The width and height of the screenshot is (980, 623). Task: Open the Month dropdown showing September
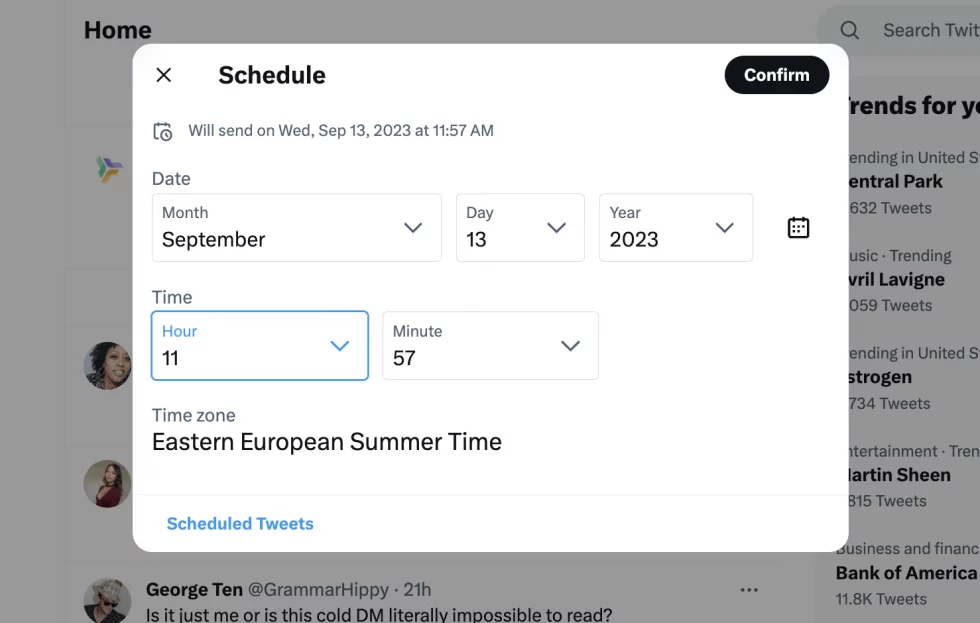click(296, 228)
